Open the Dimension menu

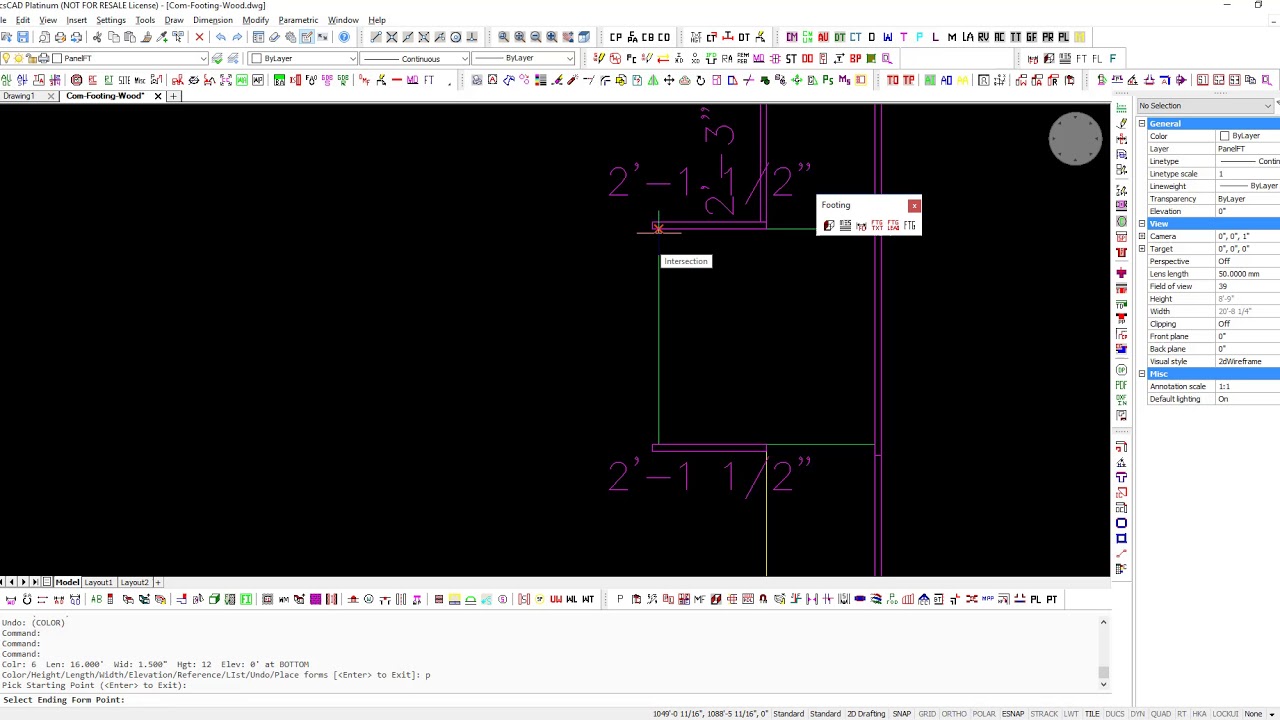212,20
